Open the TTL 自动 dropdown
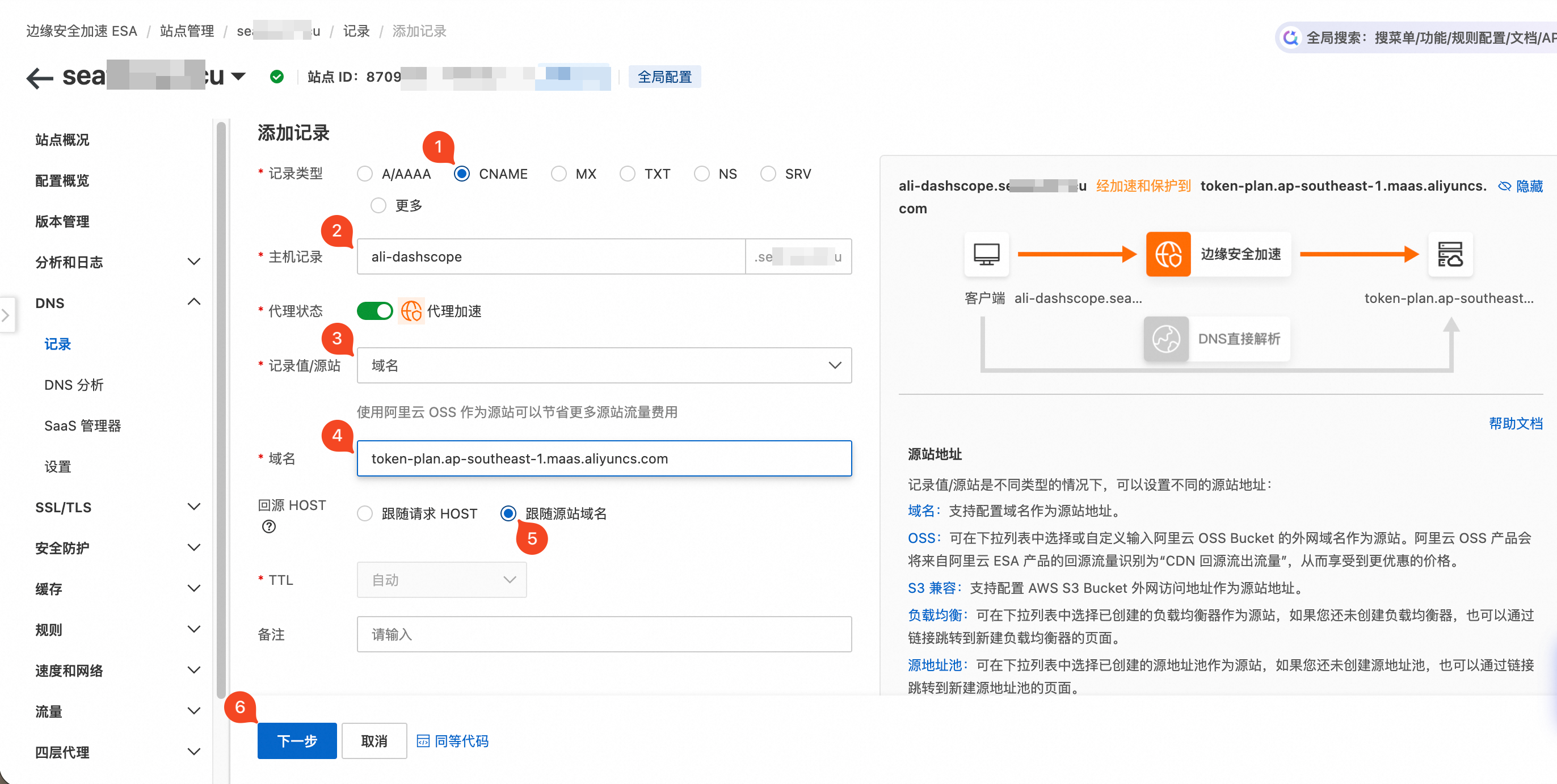The height and width of the screenshot is (784, 1557). [x=441, y=580]
